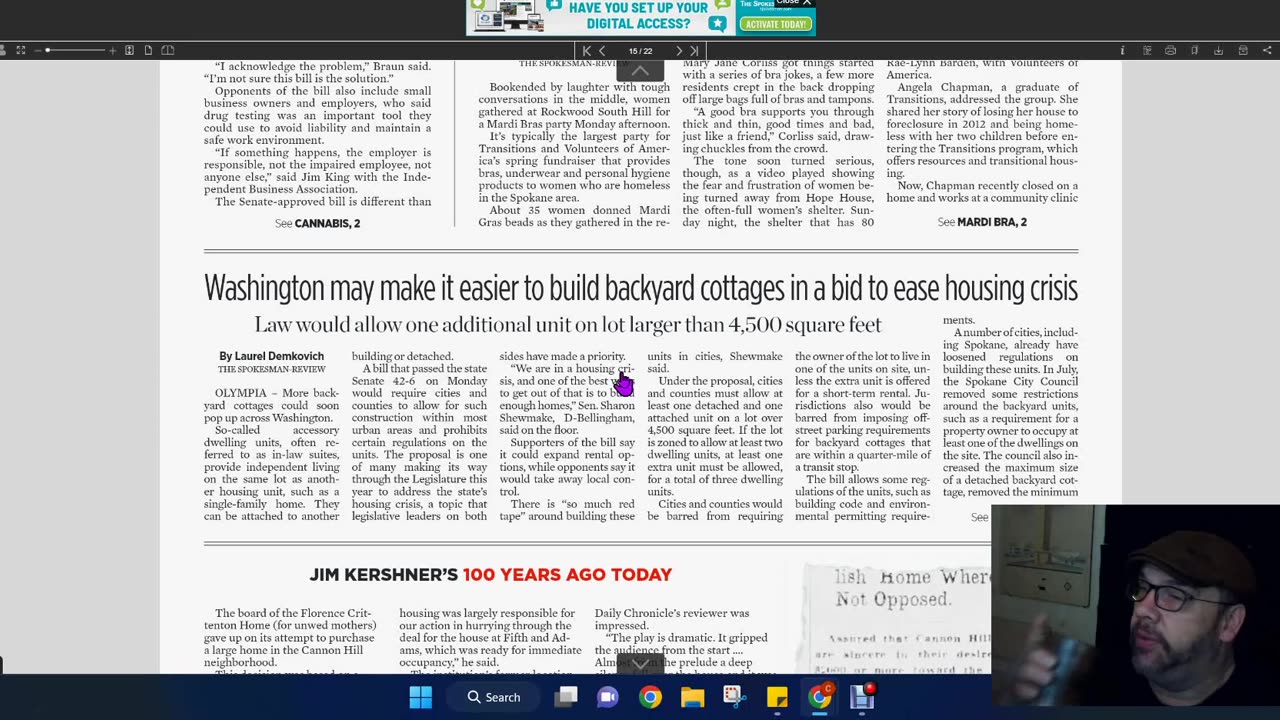Open the archive icon

click(1243, 51)
